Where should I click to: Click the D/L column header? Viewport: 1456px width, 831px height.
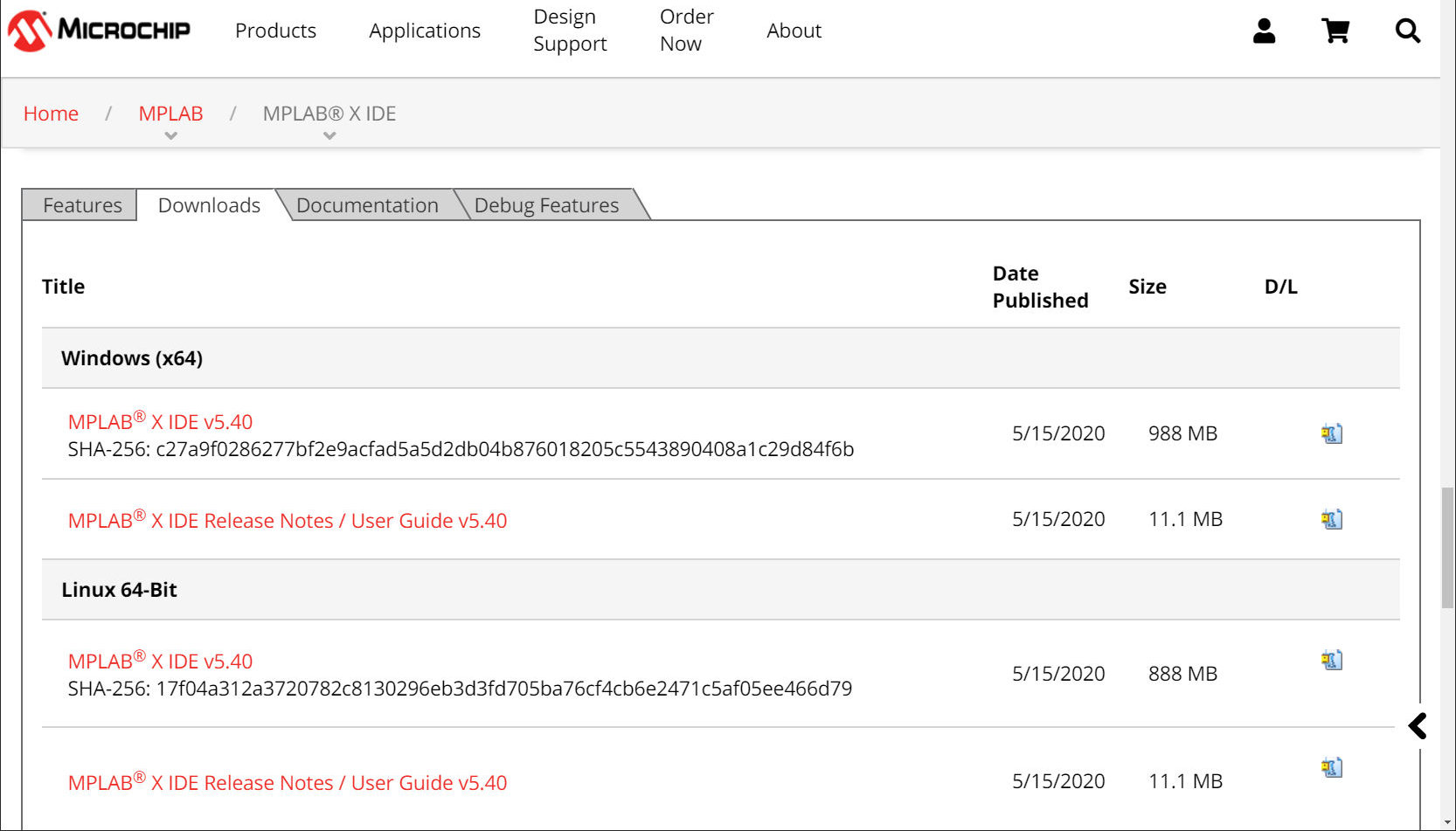(x=1280, y=287)
